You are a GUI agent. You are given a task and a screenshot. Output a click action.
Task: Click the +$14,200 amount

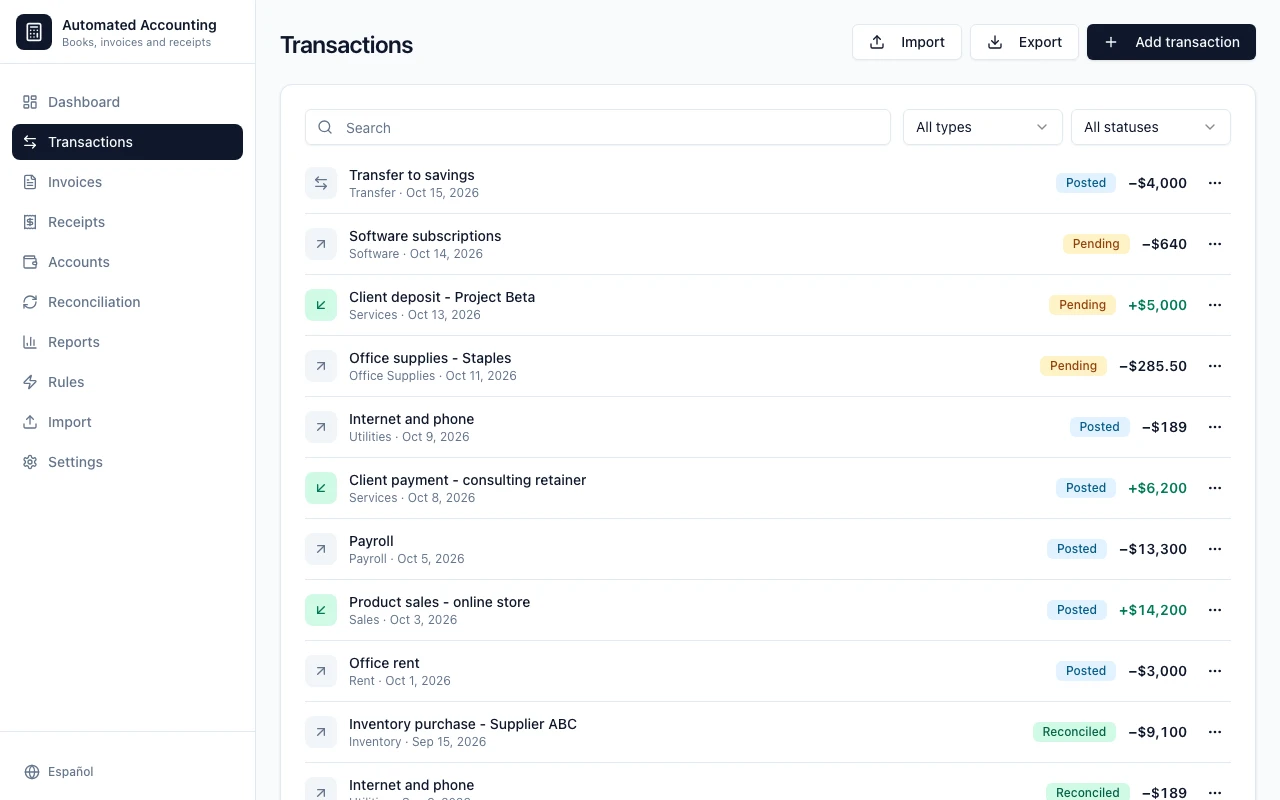[x=1153, y=610]
